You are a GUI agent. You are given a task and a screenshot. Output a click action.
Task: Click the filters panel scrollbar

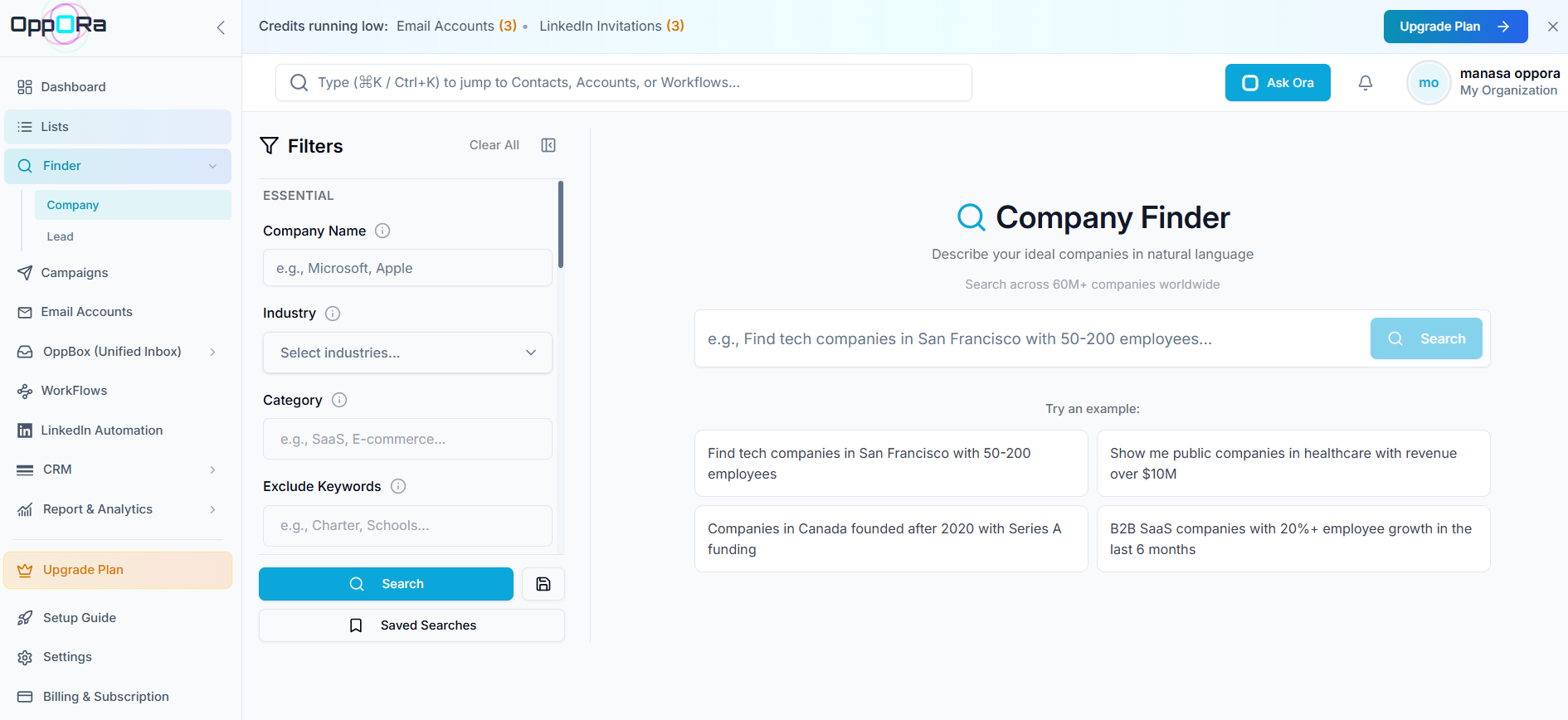[x=561, y=224]
